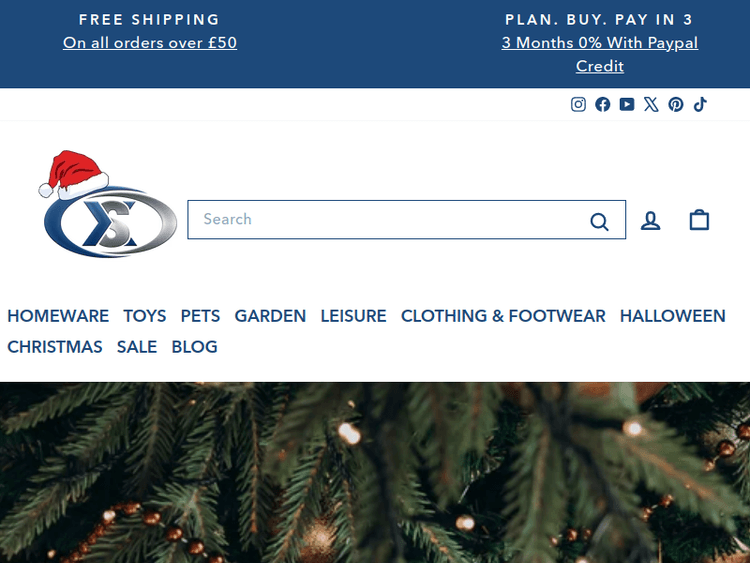Open the Instagram social icon
The height and width of the screenshot is (563, 750).
pyautogui.click(x=578, y=105)
